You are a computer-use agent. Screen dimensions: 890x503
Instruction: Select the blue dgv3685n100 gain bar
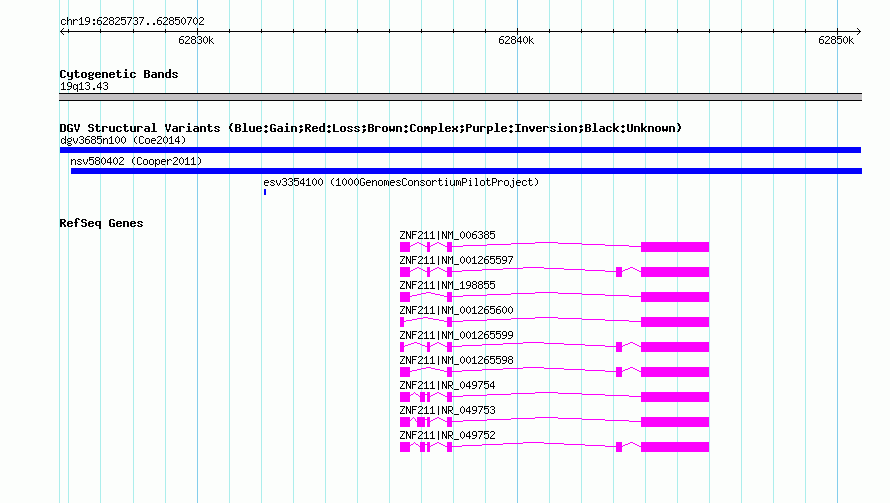click(x=460, y=150)
